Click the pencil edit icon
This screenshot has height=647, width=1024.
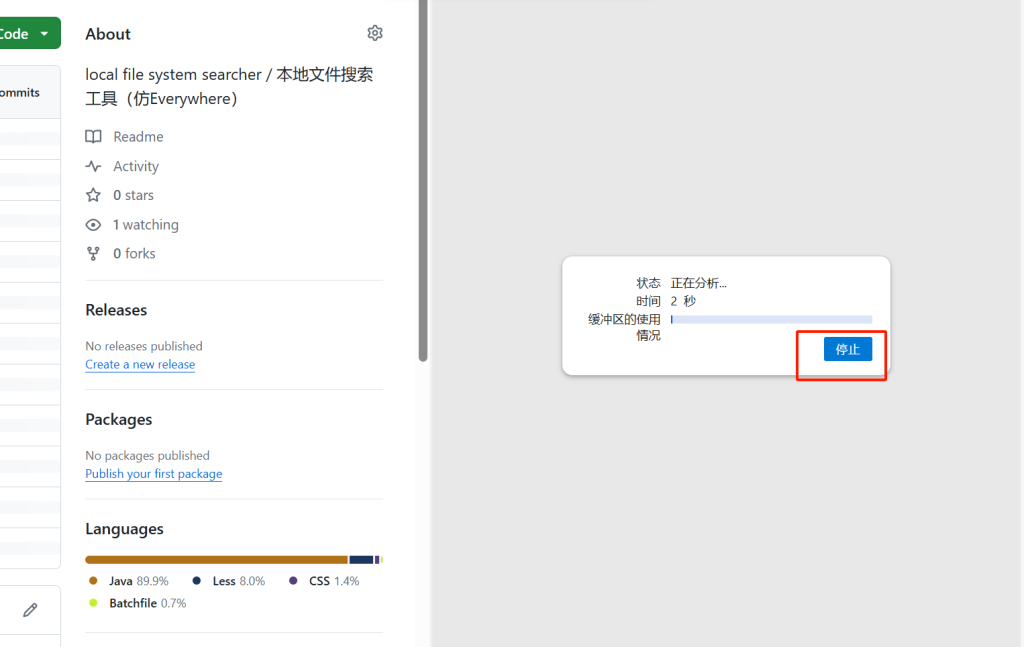(30, 610)
